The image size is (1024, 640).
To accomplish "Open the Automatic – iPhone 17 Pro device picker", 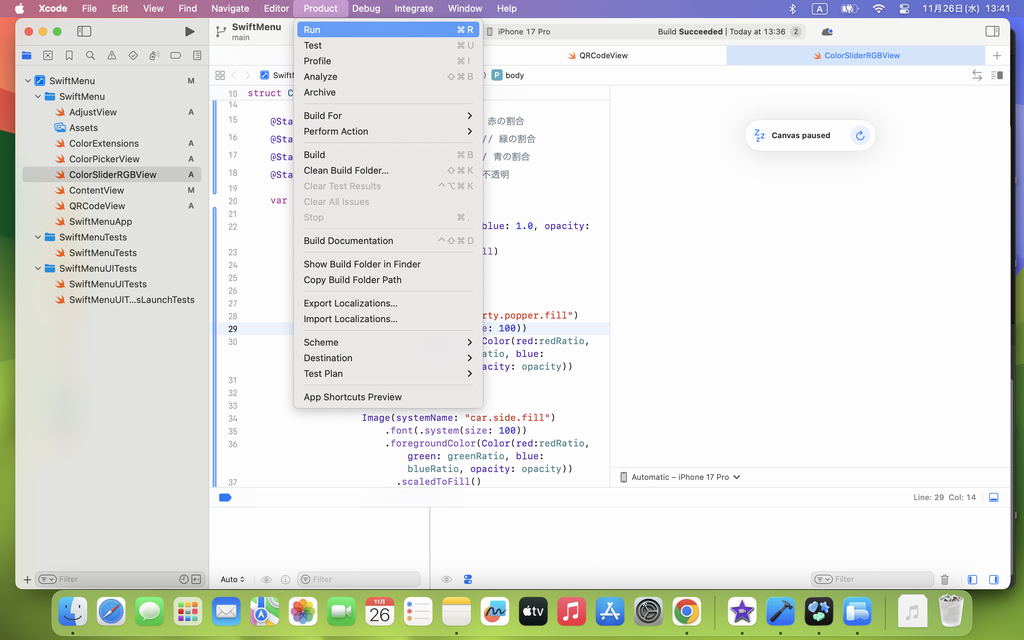I will pos(680,477).
